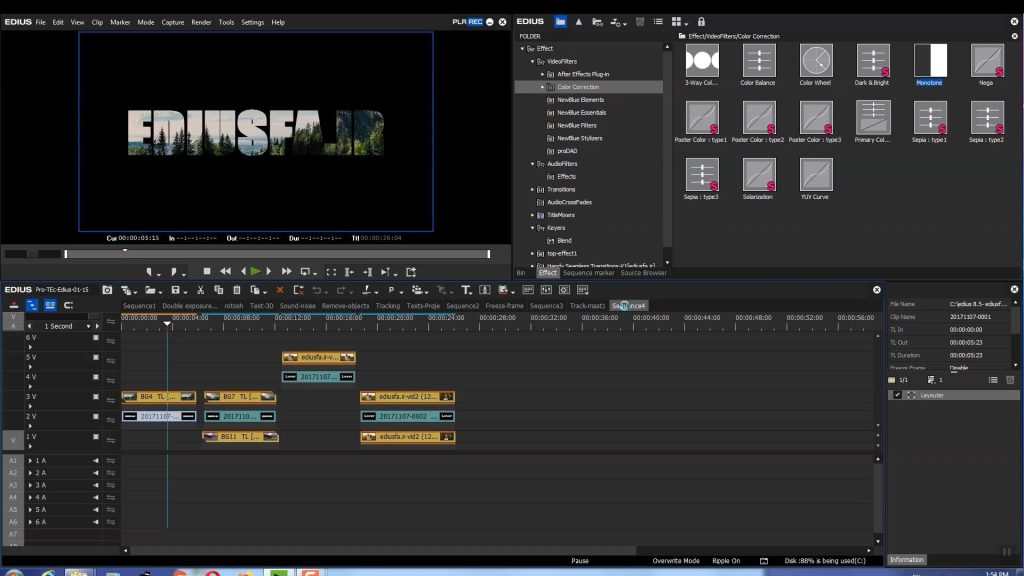Screen dimensions: 1024x576
Task: Click the camera snapshot icon in timeline toolbar
Action: (x=107, y=290)
